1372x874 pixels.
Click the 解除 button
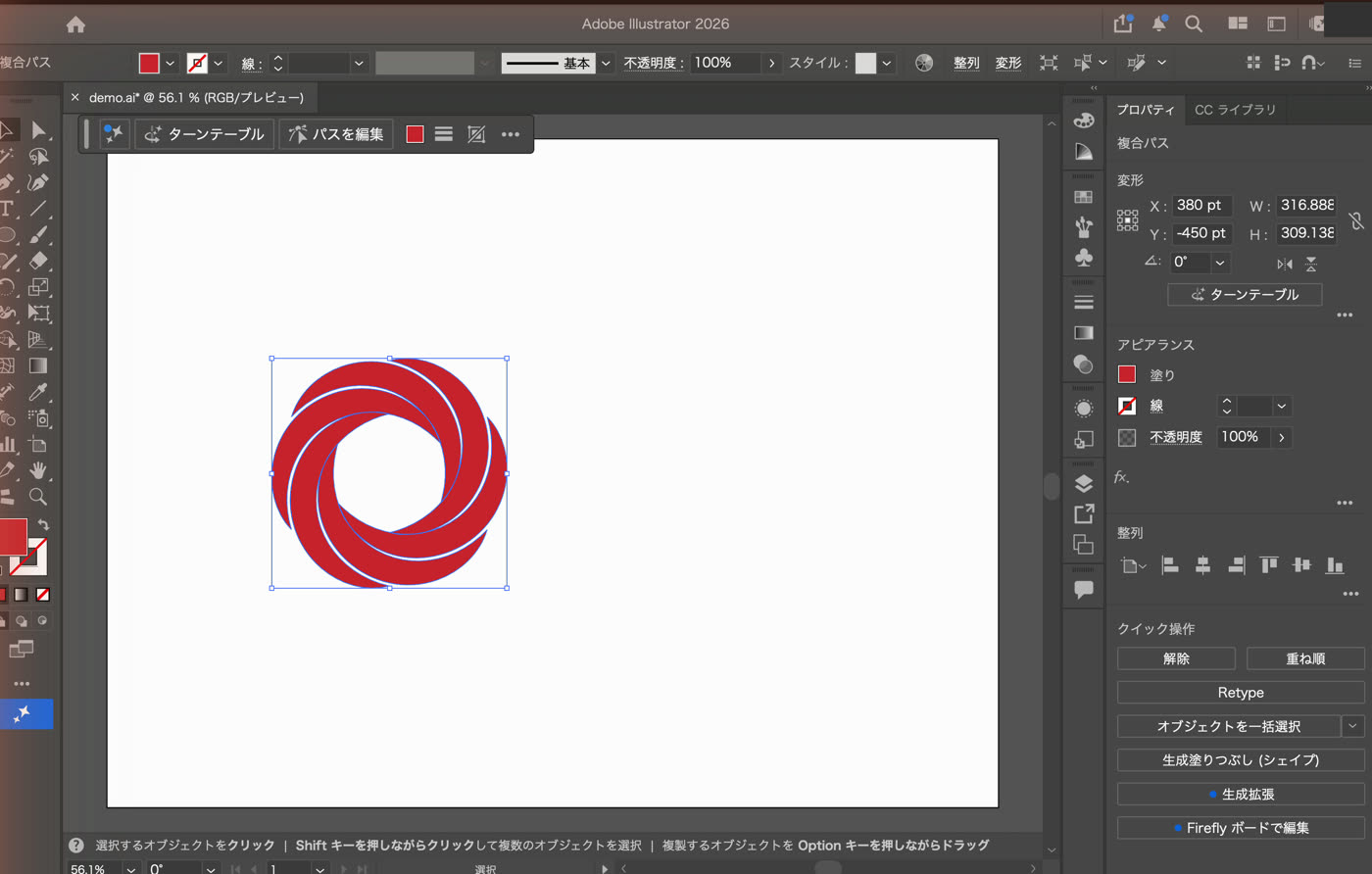click(1176, 658)
